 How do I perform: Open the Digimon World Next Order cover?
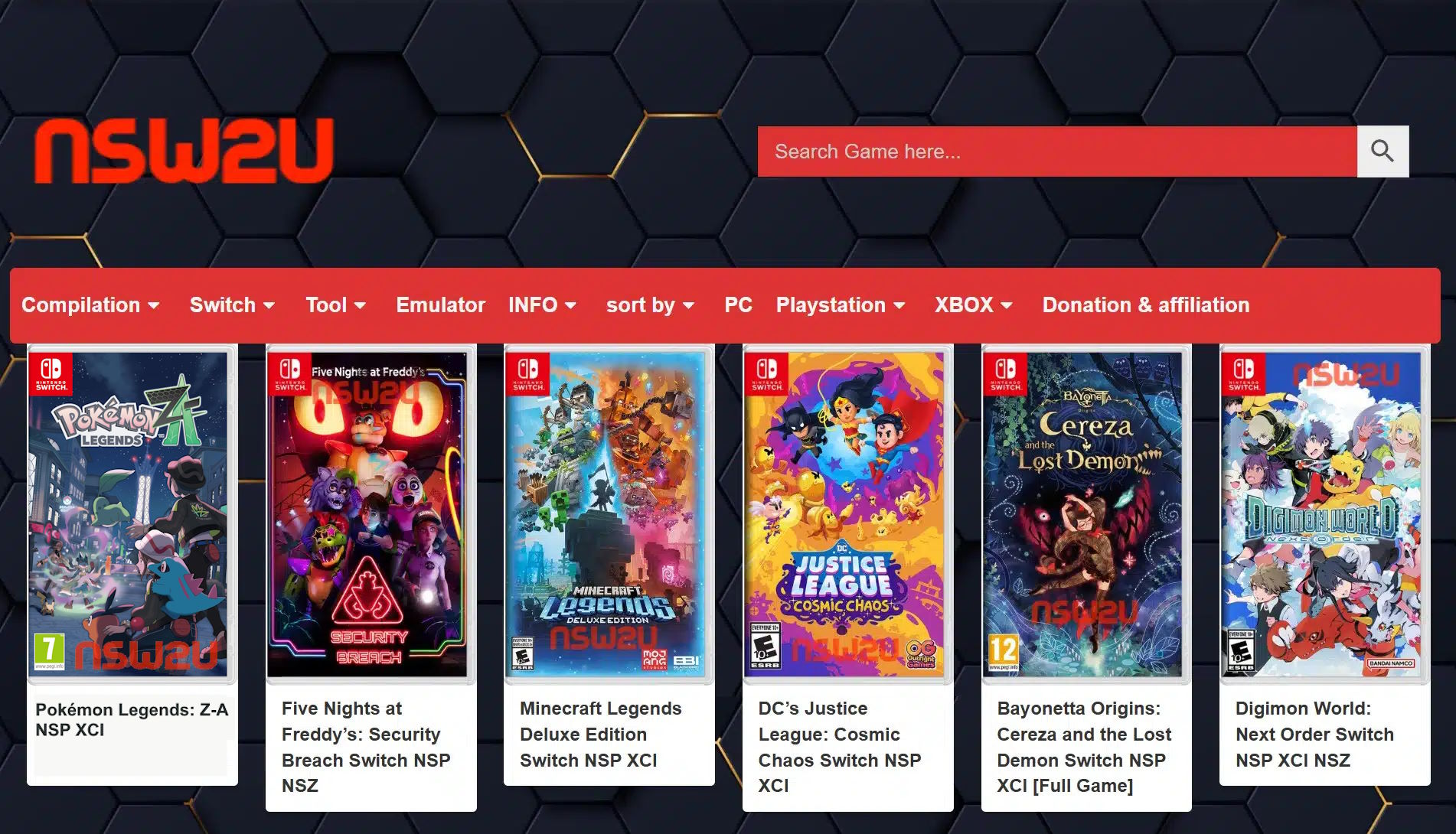point(1324,514)
